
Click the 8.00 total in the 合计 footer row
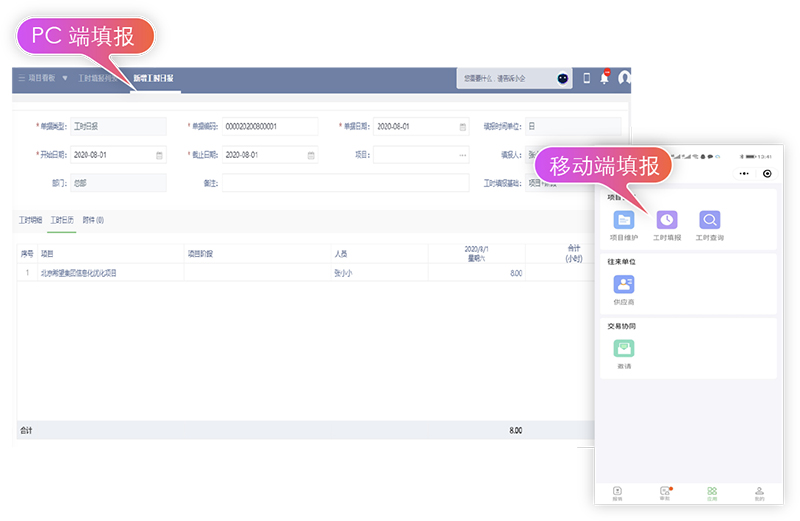pos(515,430)
